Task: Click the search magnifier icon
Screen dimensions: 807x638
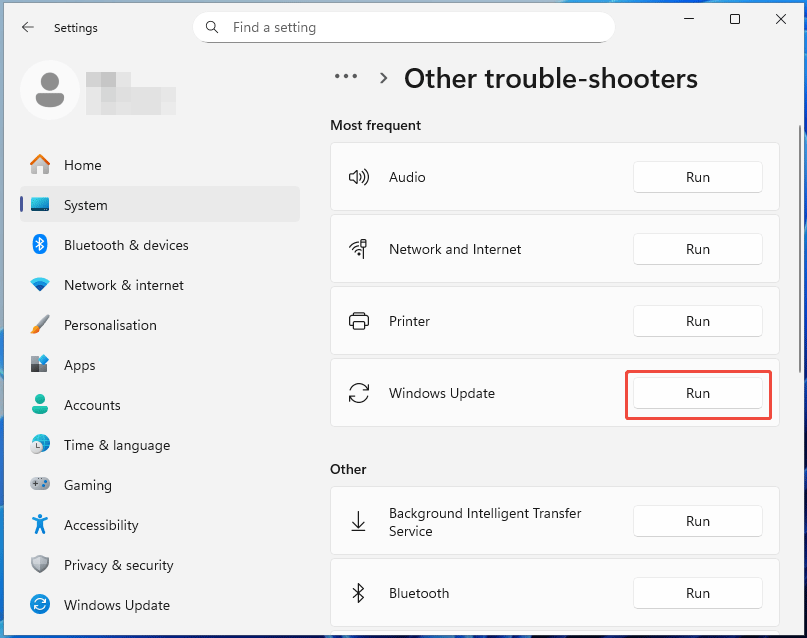Action: tap(212, 27)
